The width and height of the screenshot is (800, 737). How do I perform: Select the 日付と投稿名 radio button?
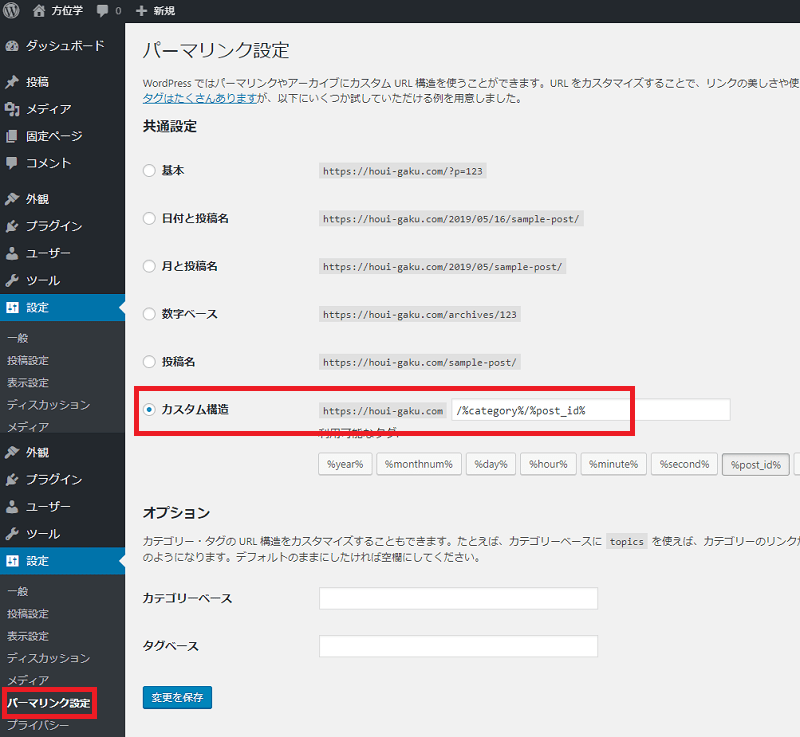(149, 218)
